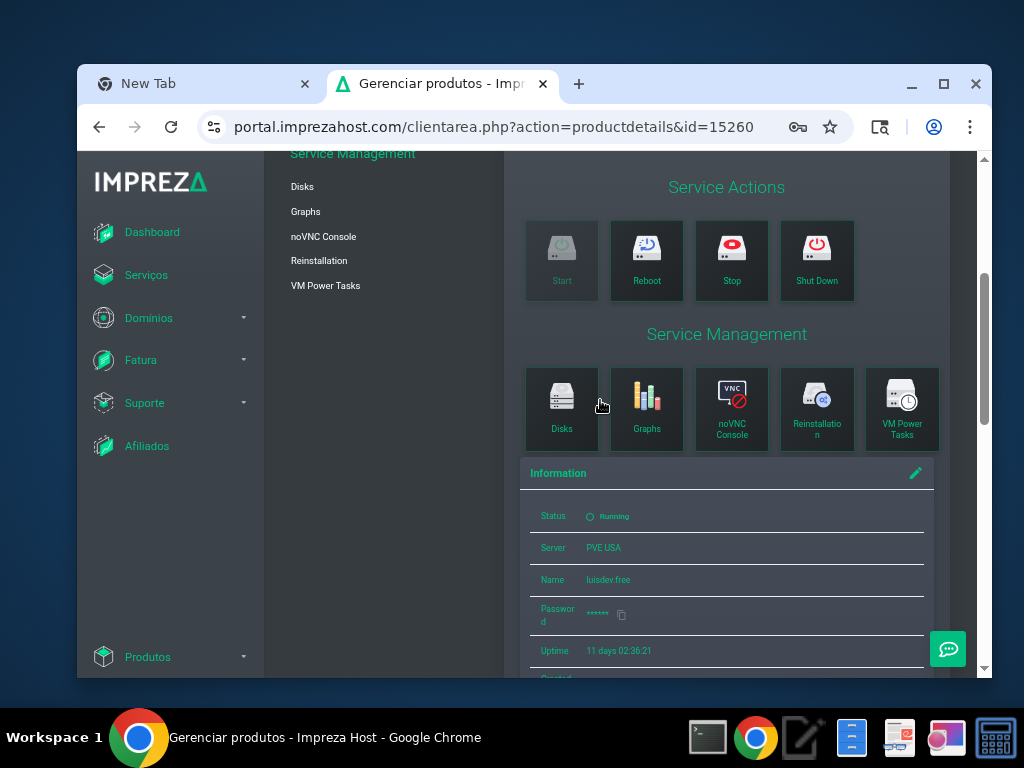Viewport: 1024px width, 768px height.
Task: Open the VM Power Tasks tile
Action: [x=902, y=409]
